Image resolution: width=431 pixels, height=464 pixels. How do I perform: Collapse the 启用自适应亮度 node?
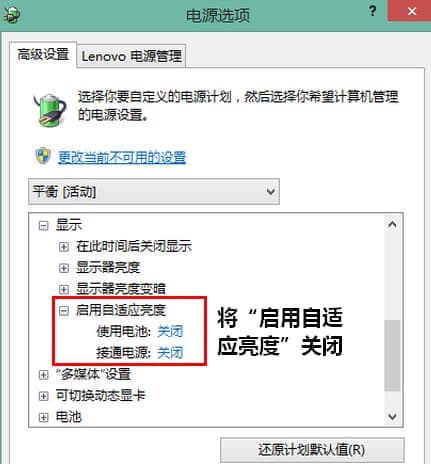pos(64,311)
